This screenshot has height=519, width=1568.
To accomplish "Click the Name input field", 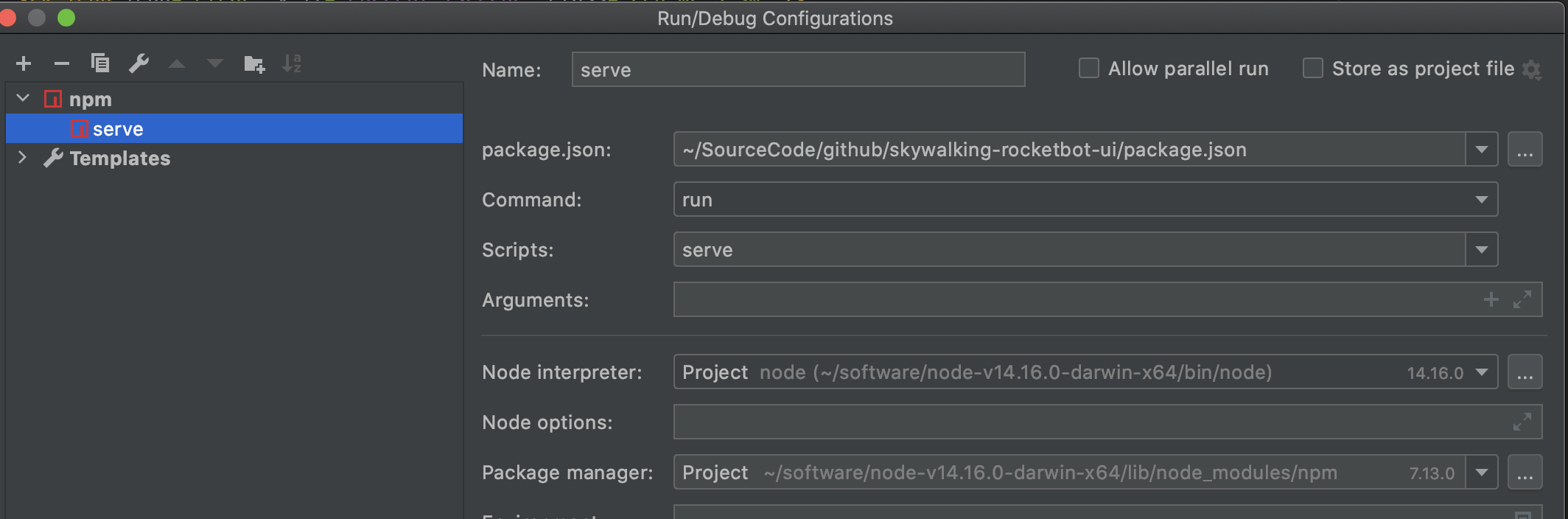I will [798, 70].
